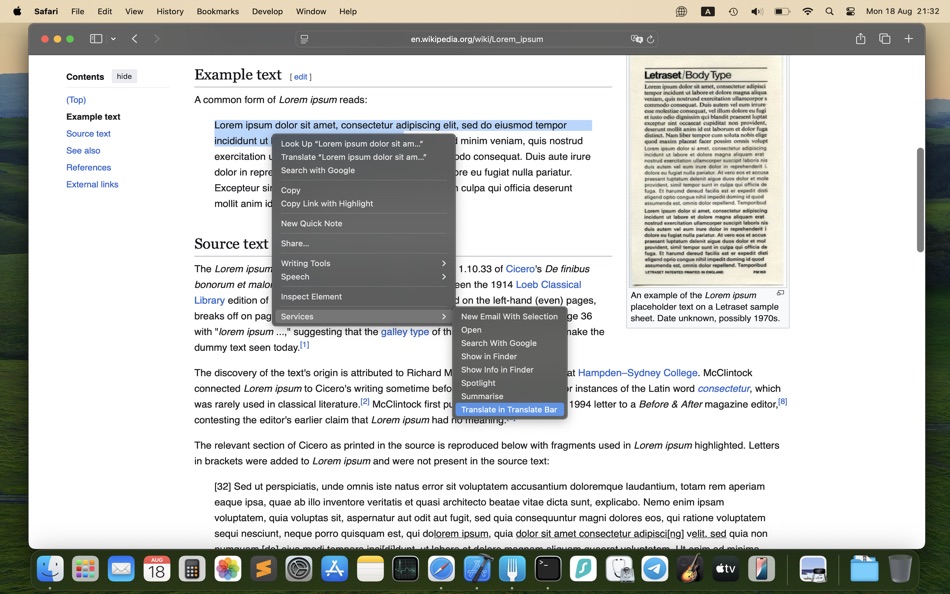The height and width of the screenshot is (594, 950).
Task: Open the sidebar options chevron
Action: (x=113, y=39)
